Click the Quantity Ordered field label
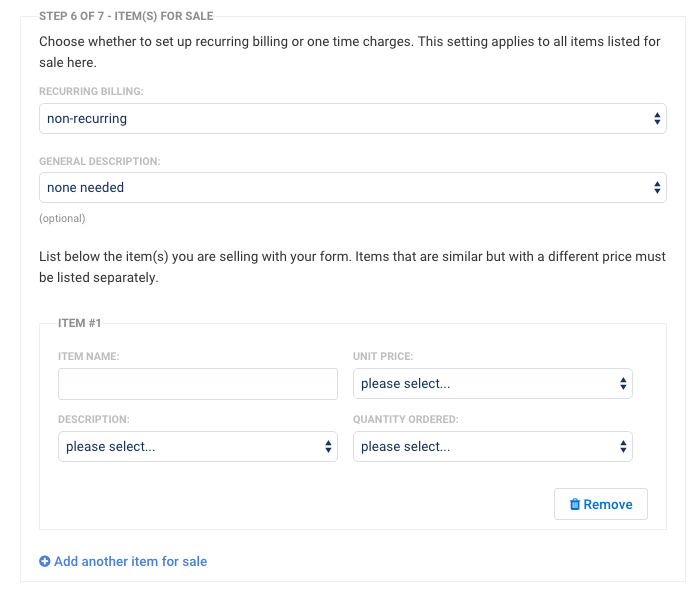 [406, 420]
